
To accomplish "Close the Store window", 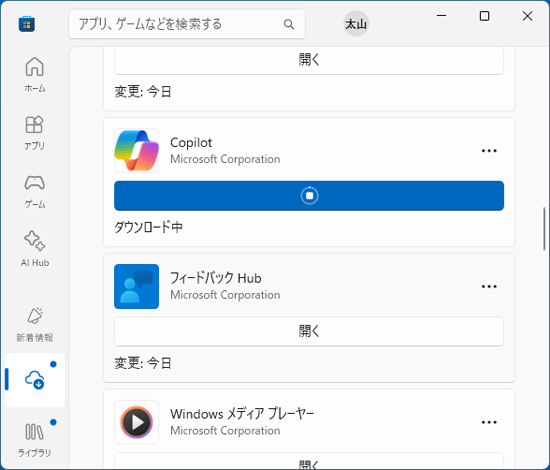I will 528,16.
